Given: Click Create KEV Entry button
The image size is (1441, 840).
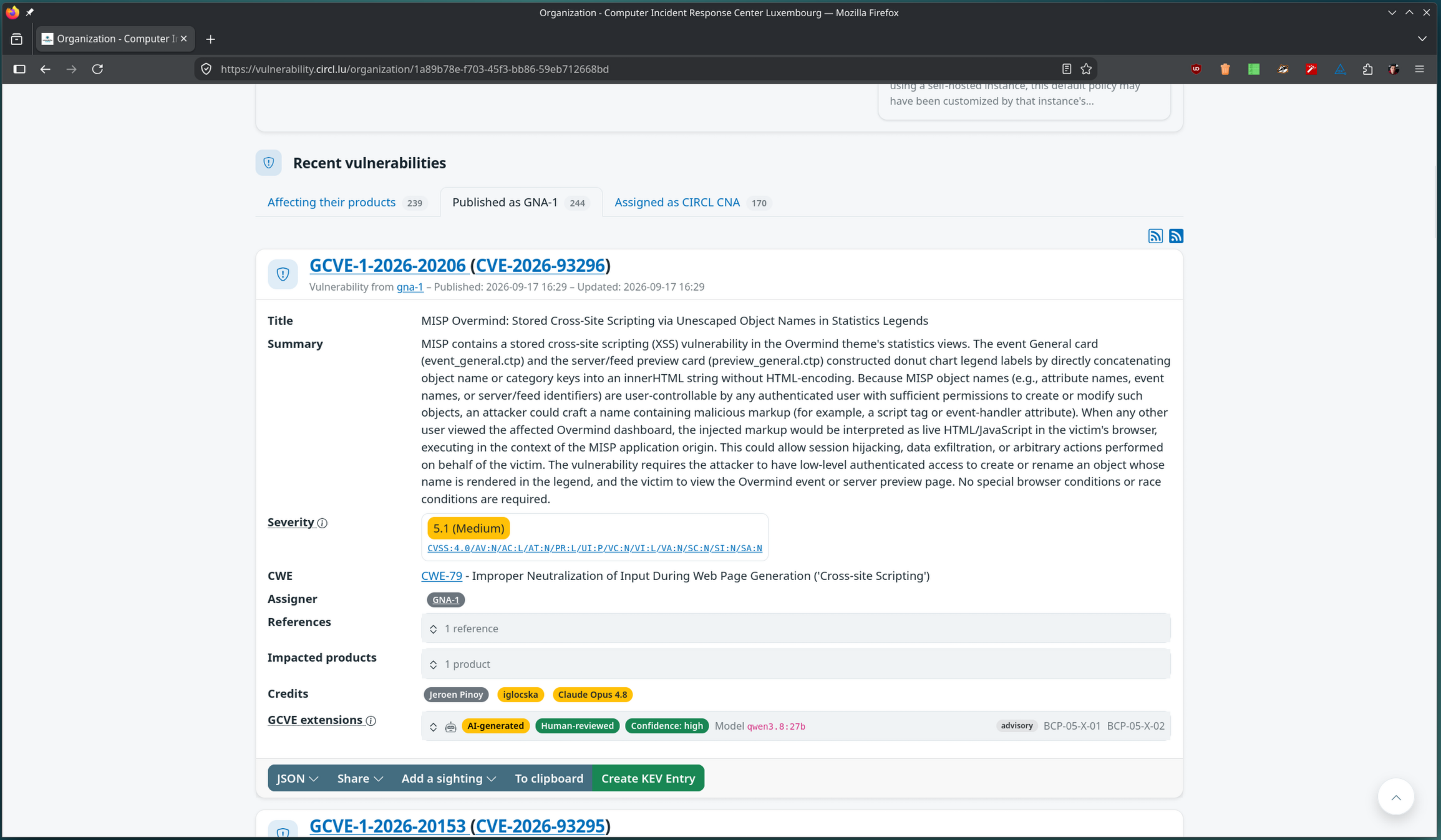Looking at the screenshot, I should (648, 778).
